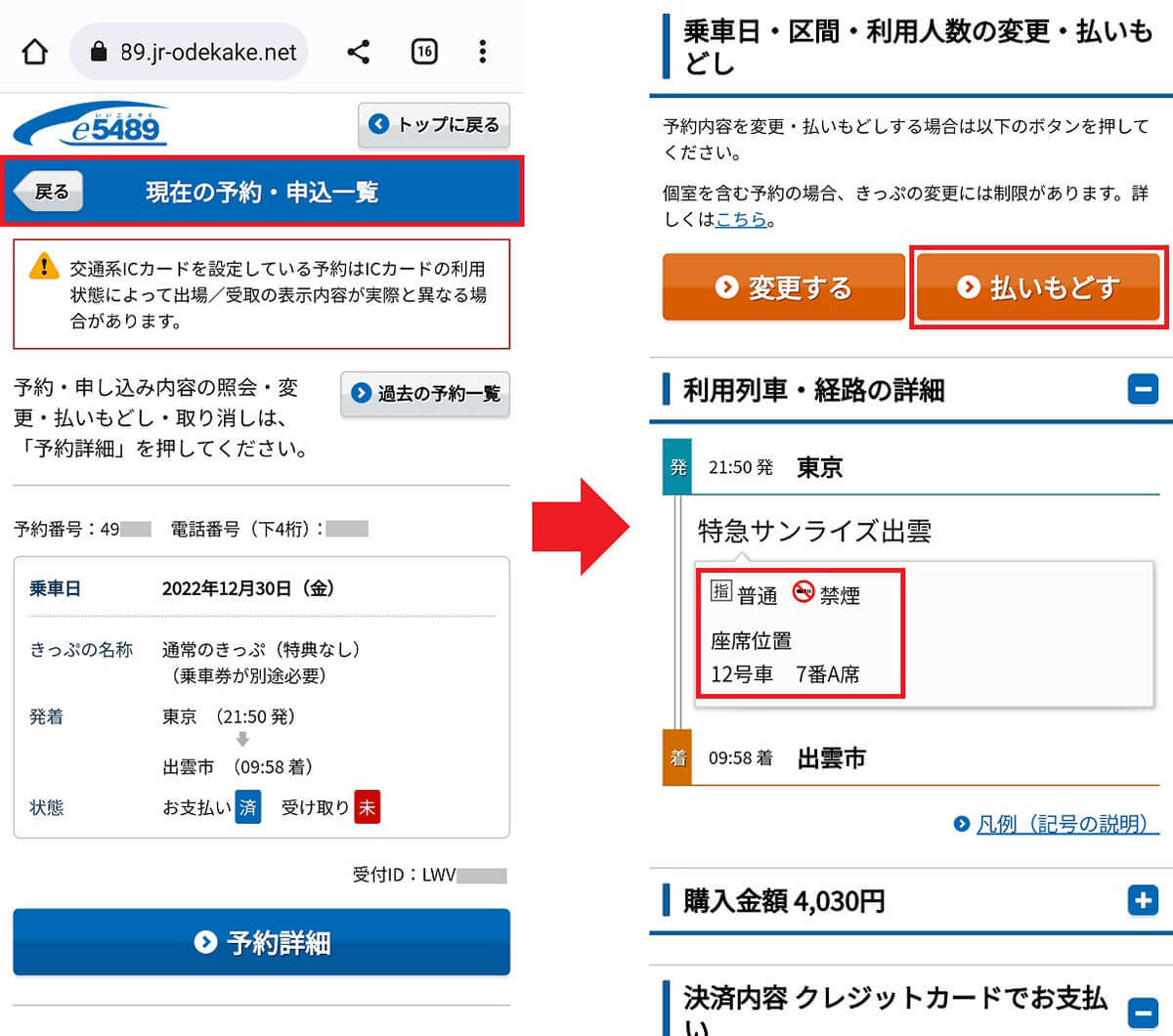
Task: Open the 89.jr-odekake.net address bar
Action: point(189,52)
